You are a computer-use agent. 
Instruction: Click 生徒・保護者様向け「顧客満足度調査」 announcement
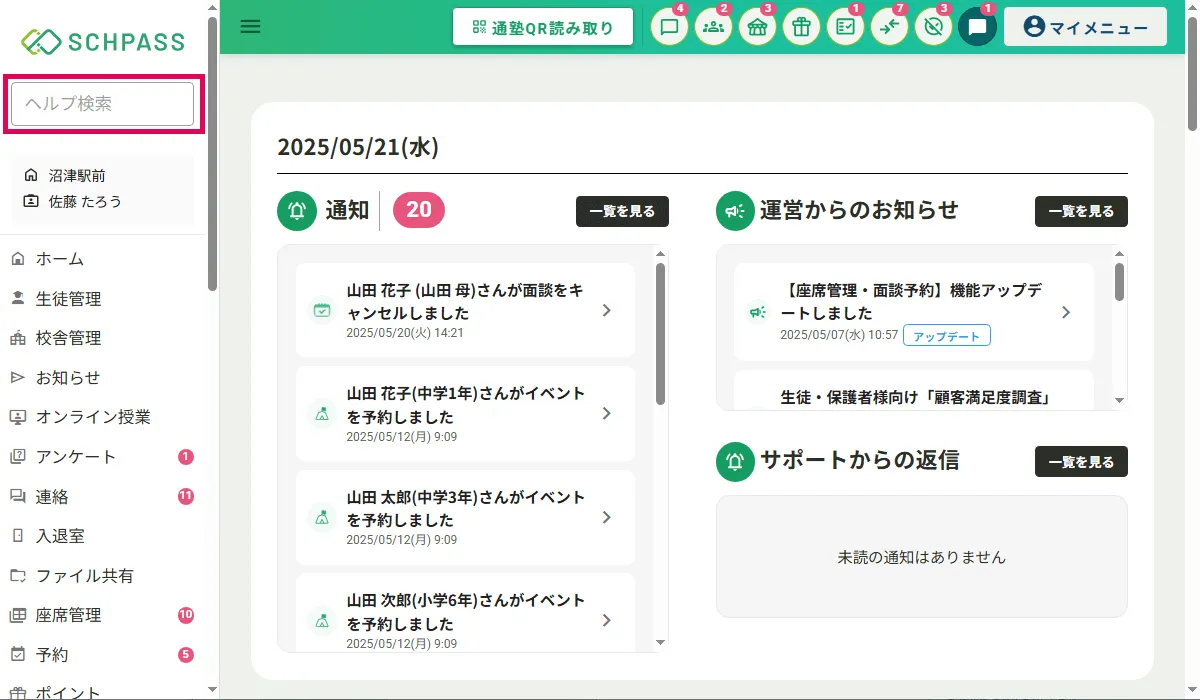(915, 398)
